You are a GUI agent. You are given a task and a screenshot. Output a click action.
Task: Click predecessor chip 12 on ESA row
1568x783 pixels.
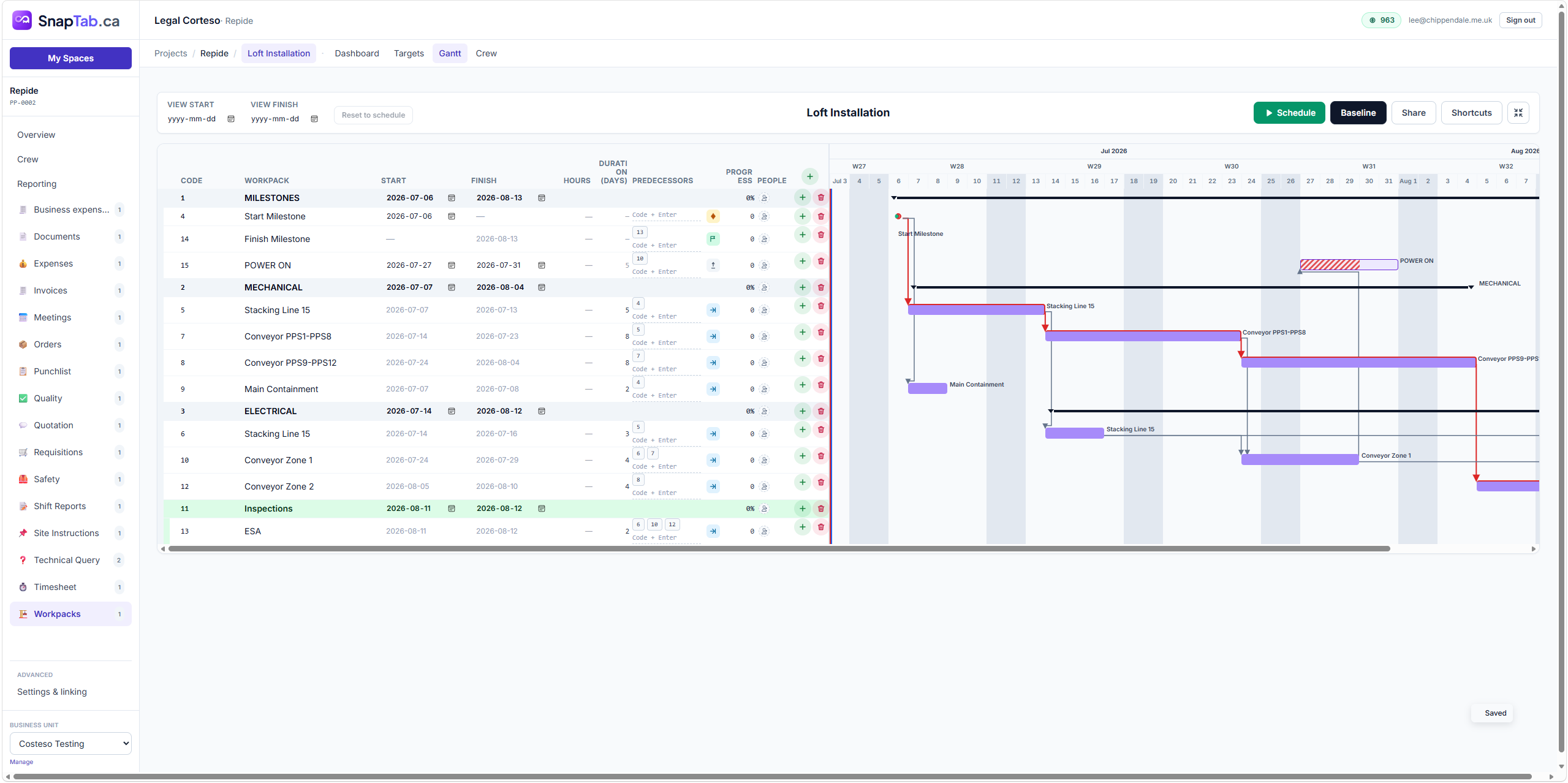click(x=672, y=524)
